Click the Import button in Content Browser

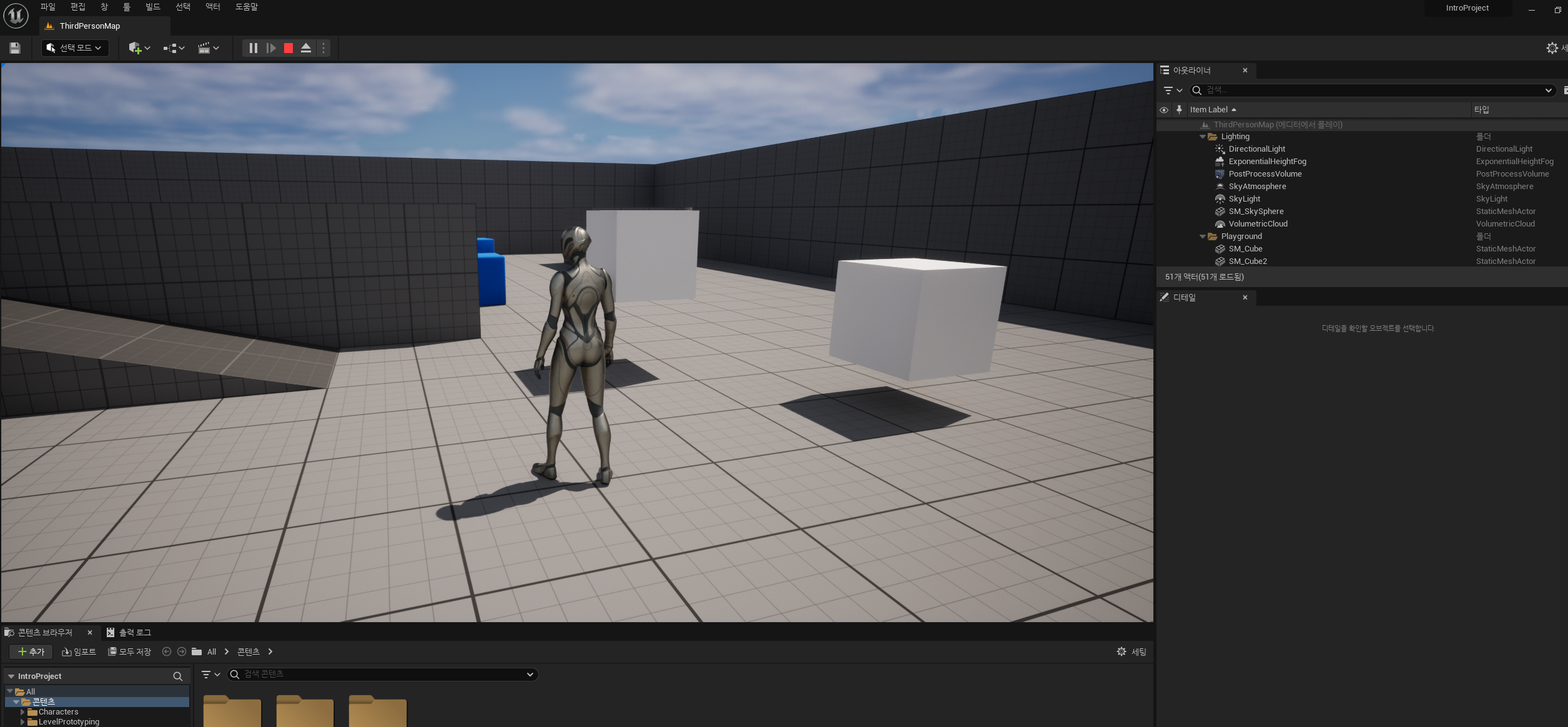tap(79, 651)
